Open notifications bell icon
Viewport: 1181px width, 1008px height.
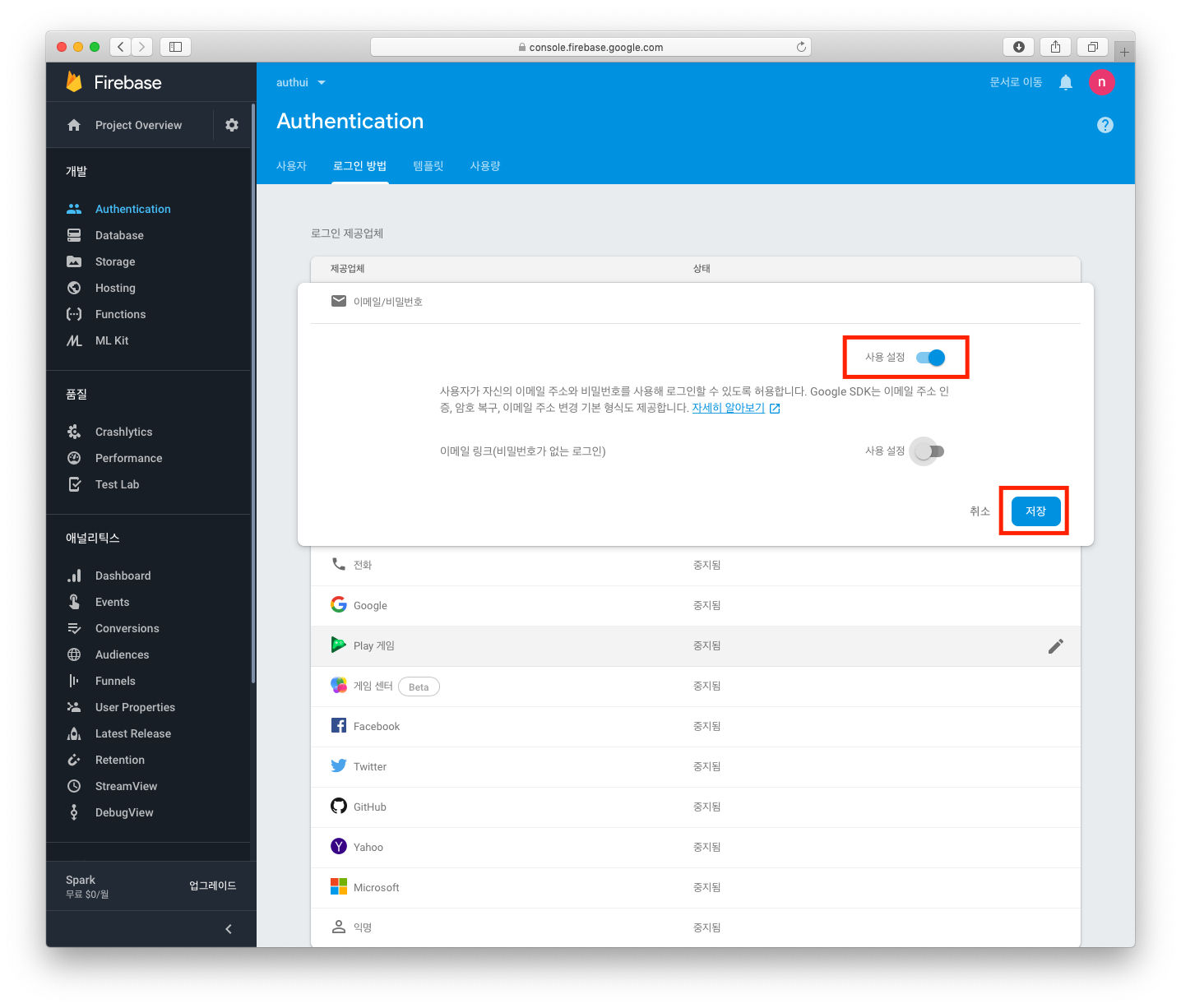click(1066, 82)
